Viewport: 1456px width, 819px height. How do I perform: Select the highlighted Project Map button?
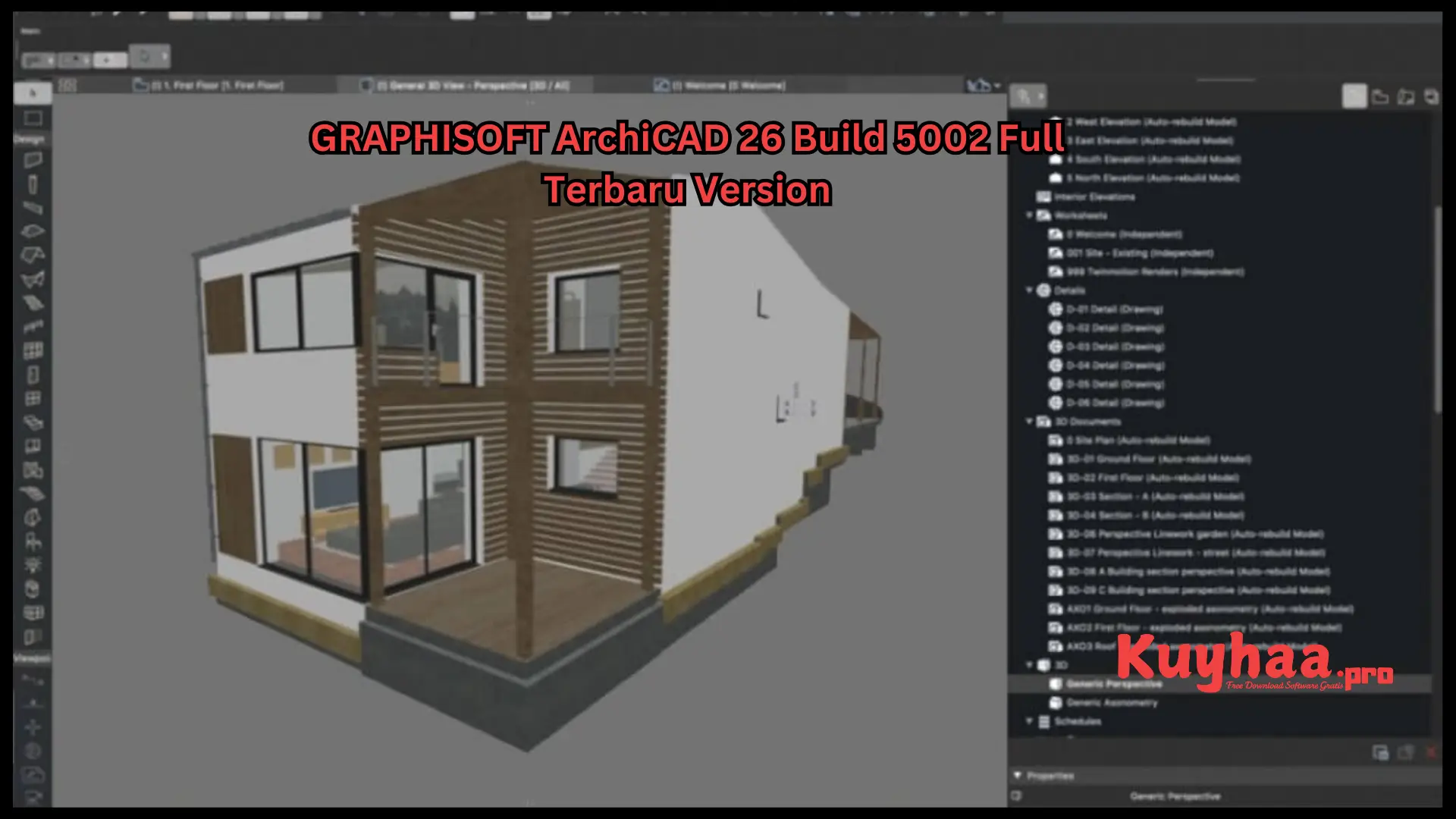coord(1354,96)
